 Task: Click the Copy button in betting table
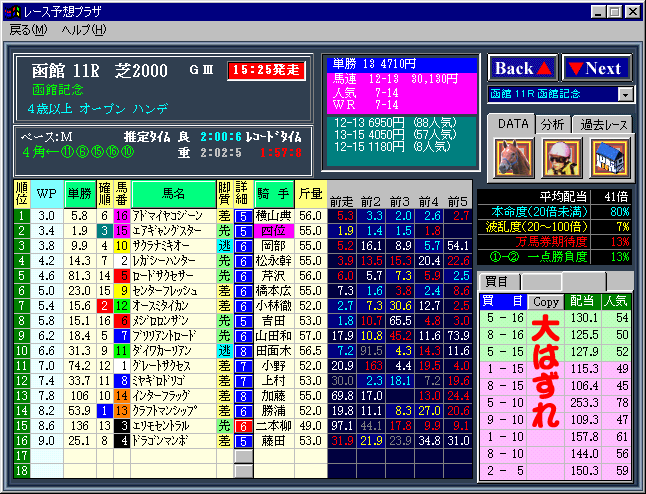tap(546, 301)
